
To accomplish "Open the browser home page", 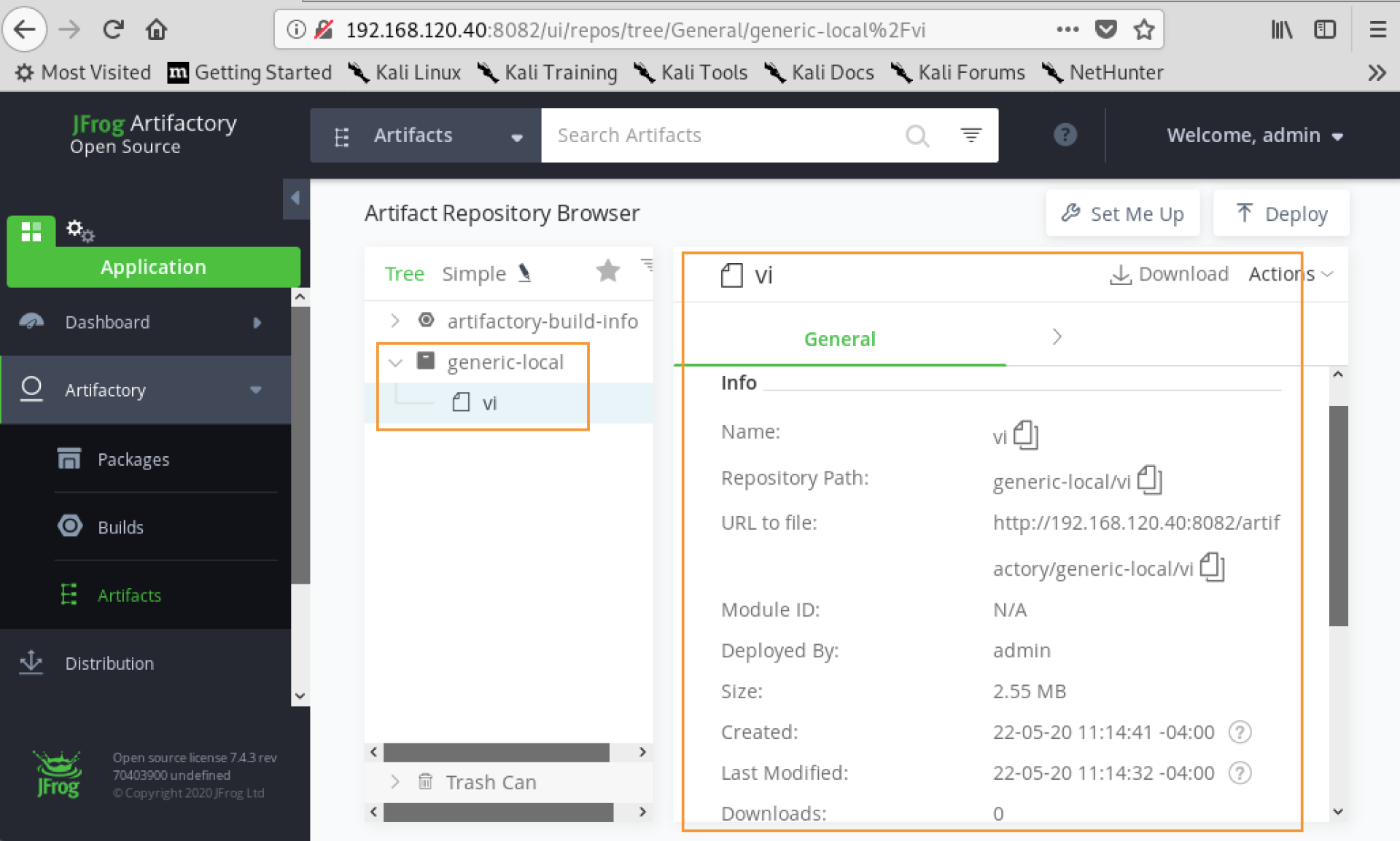I will [156, 30].
